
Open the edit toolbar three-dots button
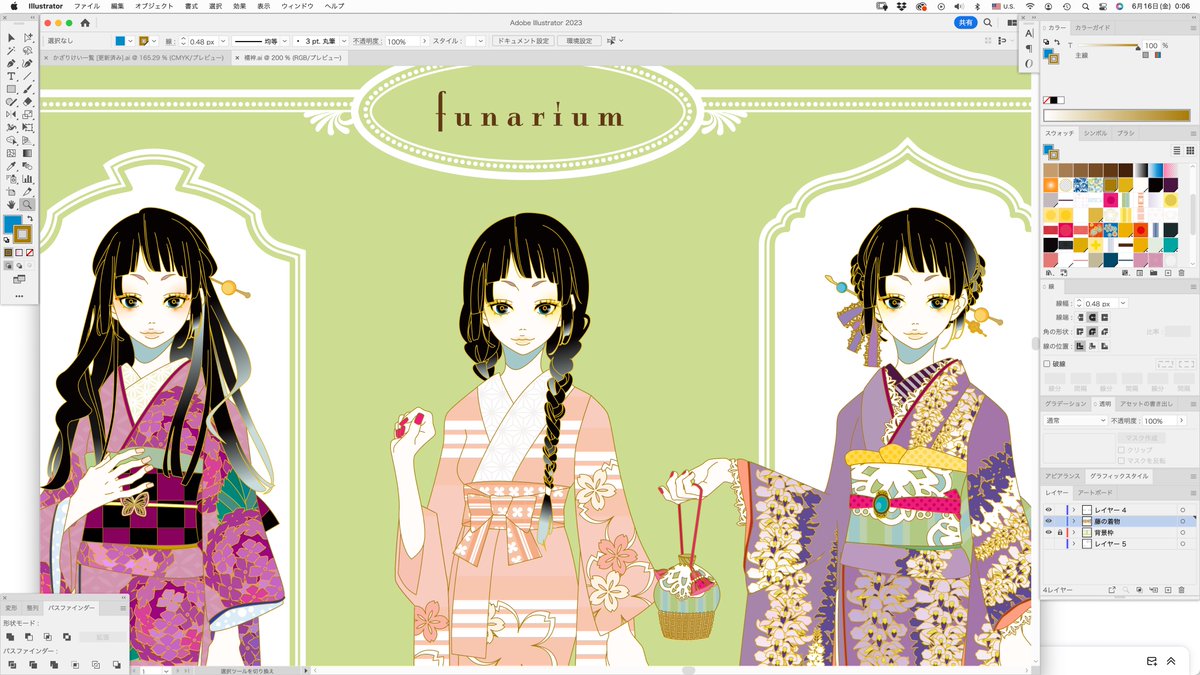tap(19, 296)
